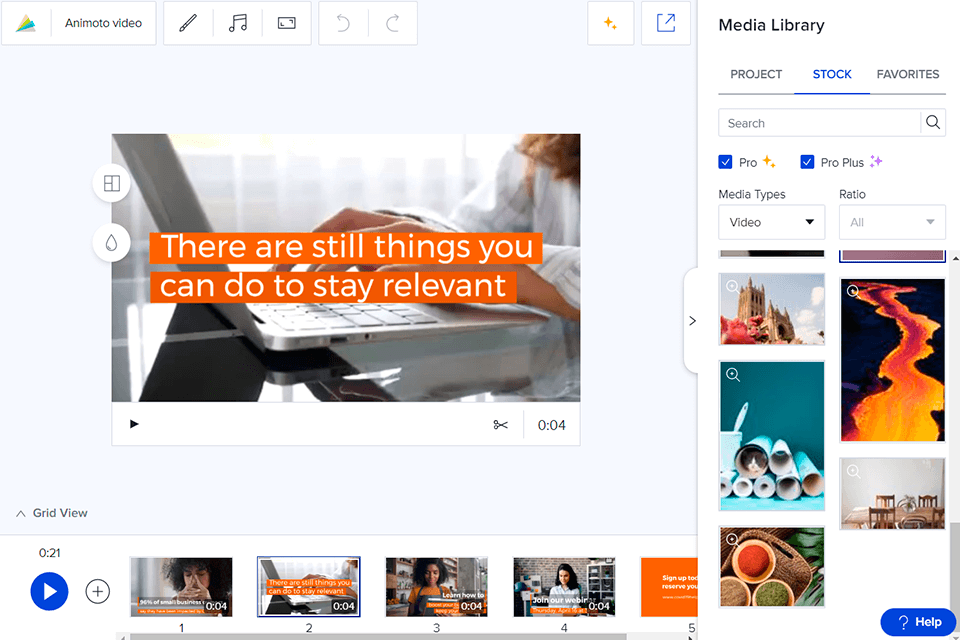Select orange timeline block 5 thumbnail
The height and width of the screenshot is (640, 960).
669,587
